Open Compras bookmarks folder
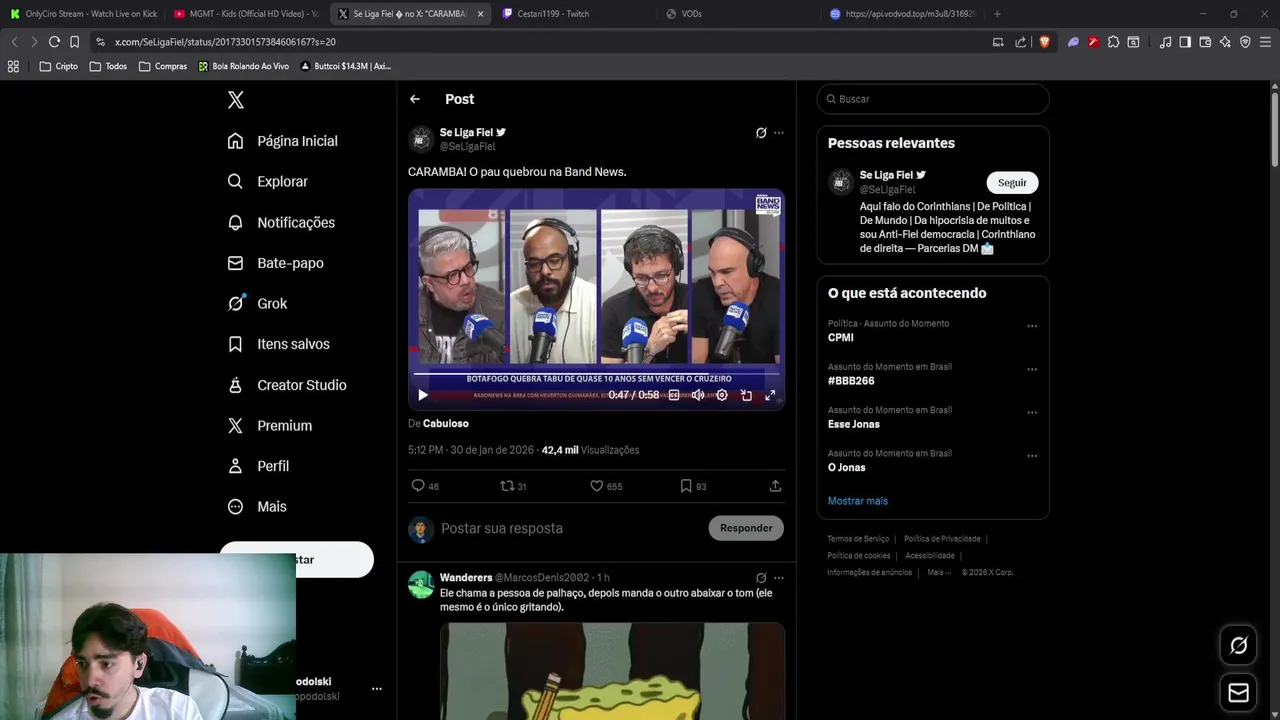Screen dimensions: 1280x720 click(x=163, y=66)
